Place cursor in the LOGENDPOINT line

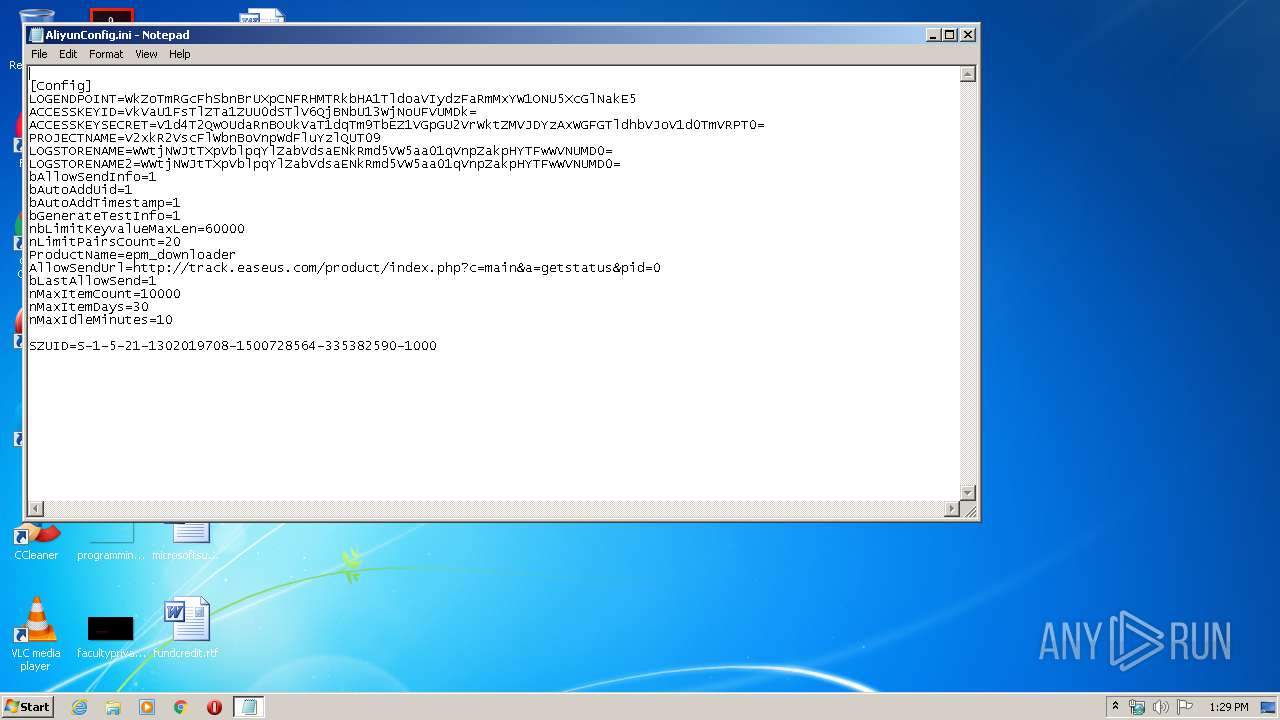pos(332,99)
